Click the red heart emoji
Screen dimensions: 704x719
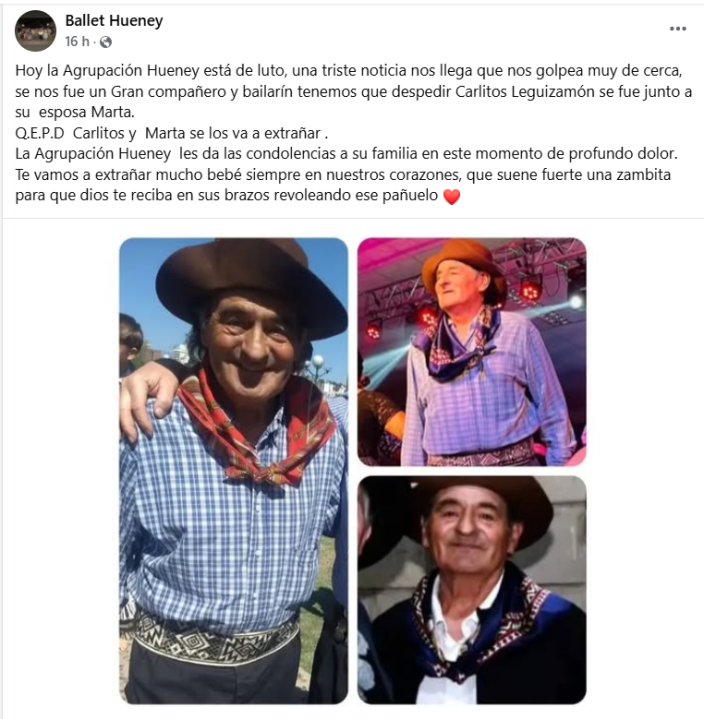coord(451,197)
